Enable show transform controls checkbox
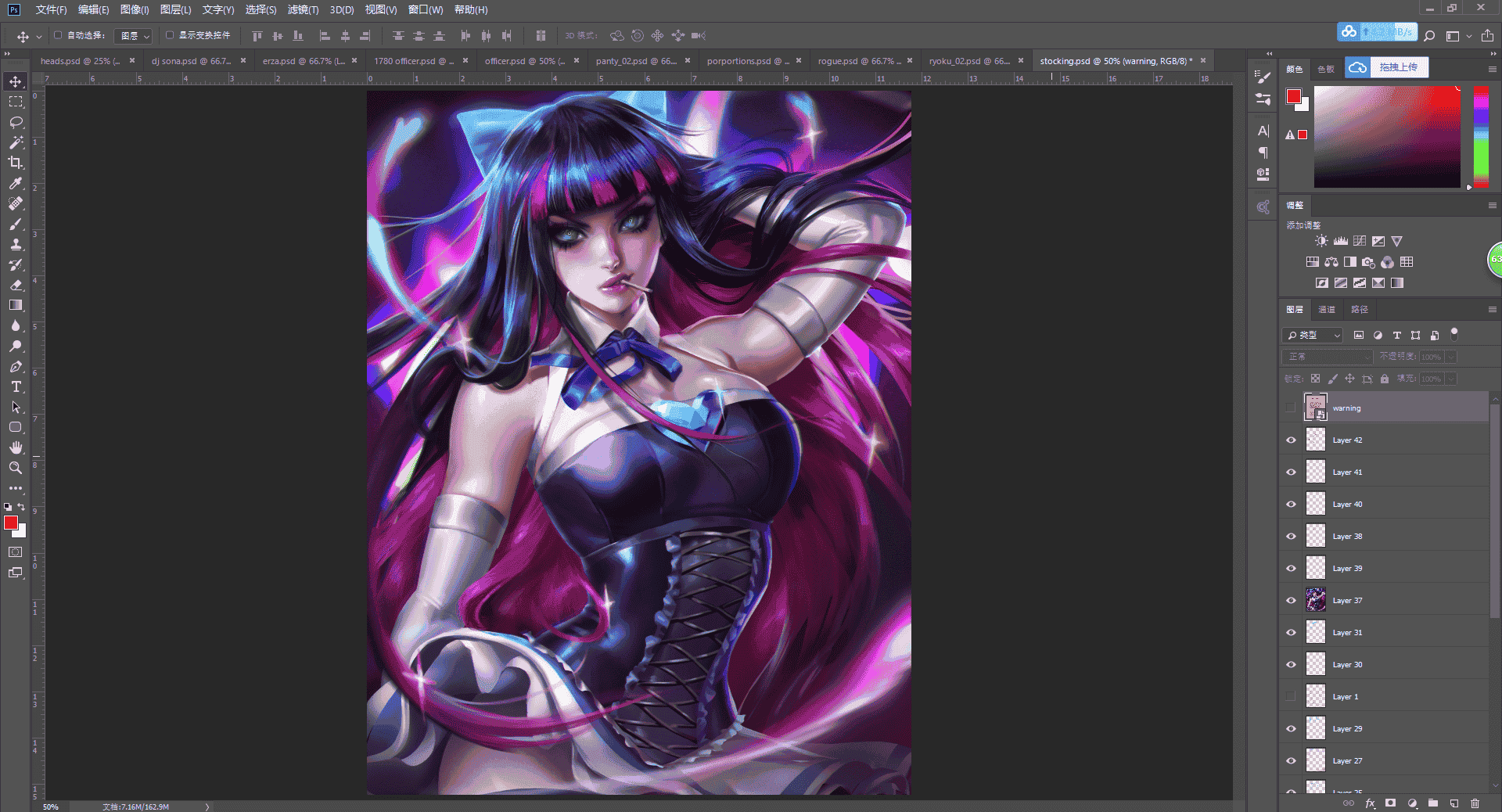This screenshot has width=1502, height=812. pyautogui.click(x=169, y=35)
